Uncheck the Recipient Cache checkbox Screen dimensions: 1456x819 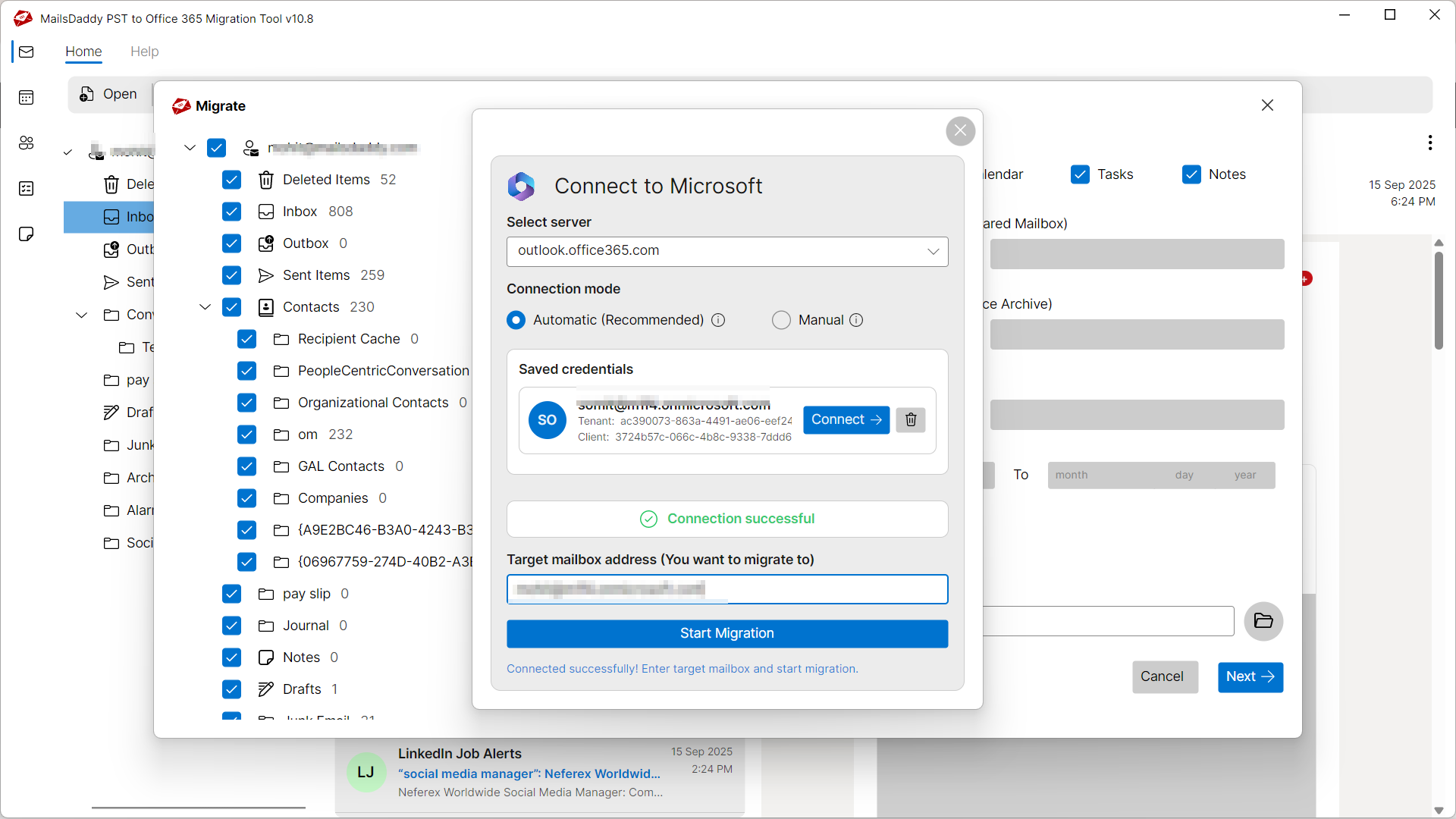[247, 339]
